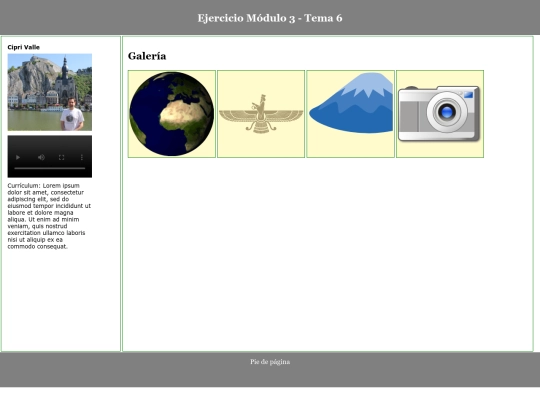Click the page title 'Ejercicio Módulo 3 - Tema 6'
This screenshot has height=405, width=540.
coord(270,18)
